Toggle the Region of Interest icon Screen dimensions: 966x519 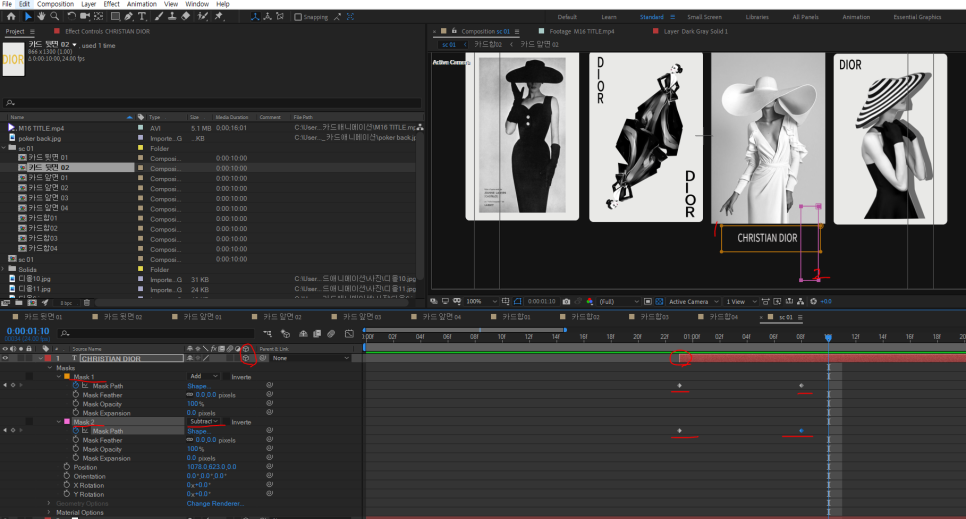[647, 301]
